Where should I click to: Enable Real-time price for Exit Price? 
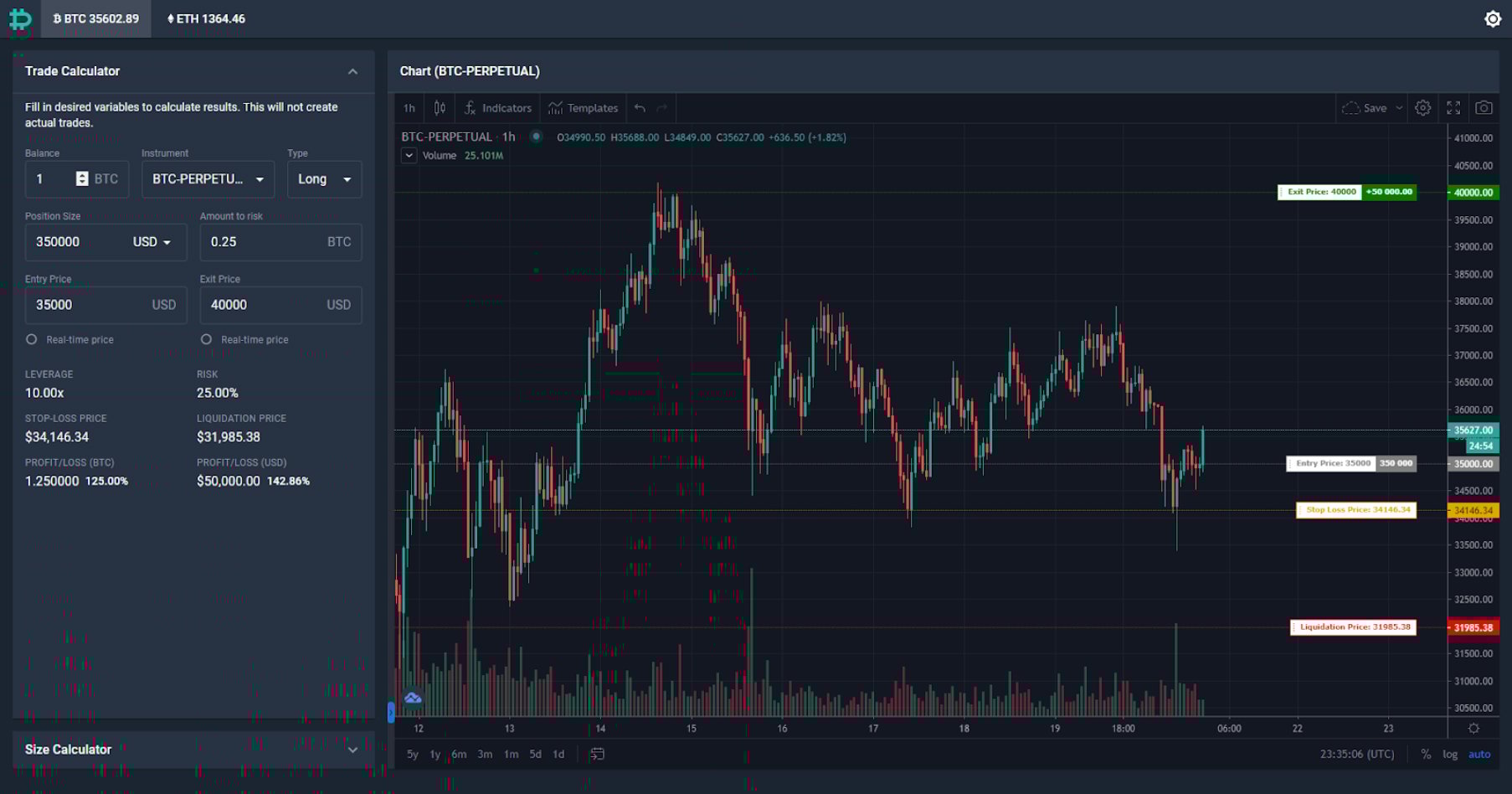[x=206, y=339]
